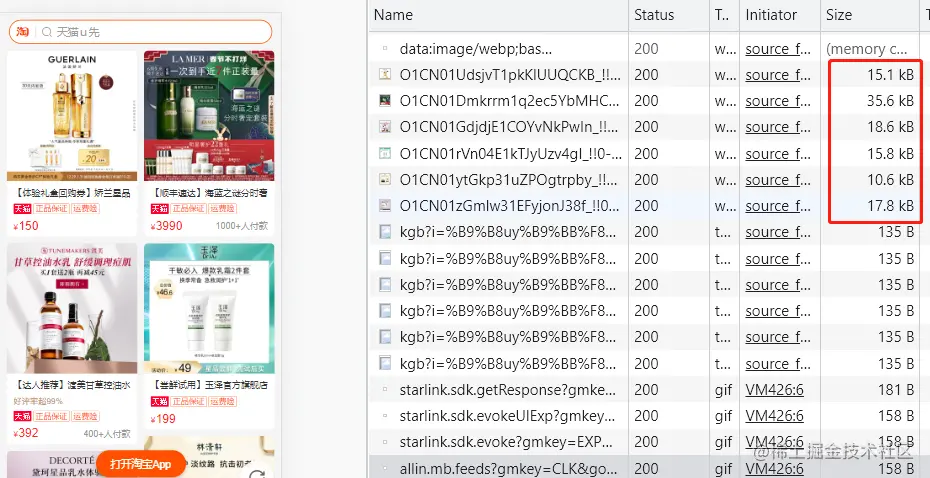Open the La Mer product thumbnail
The height and width of the screenshot is (478, 930).
coord(209,116)
